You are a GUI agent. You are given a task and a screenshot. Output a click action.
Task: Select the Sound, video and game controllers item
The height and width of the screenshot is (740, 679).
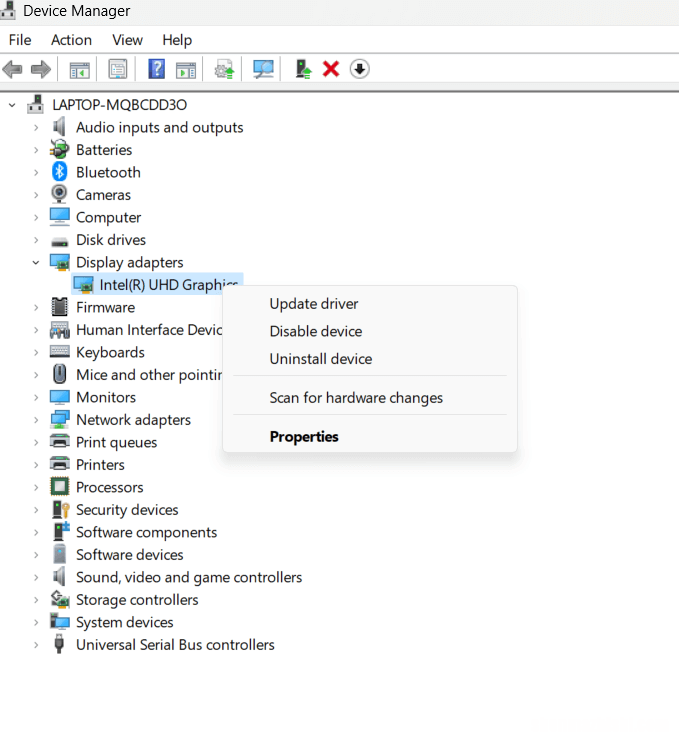point(188,577)
